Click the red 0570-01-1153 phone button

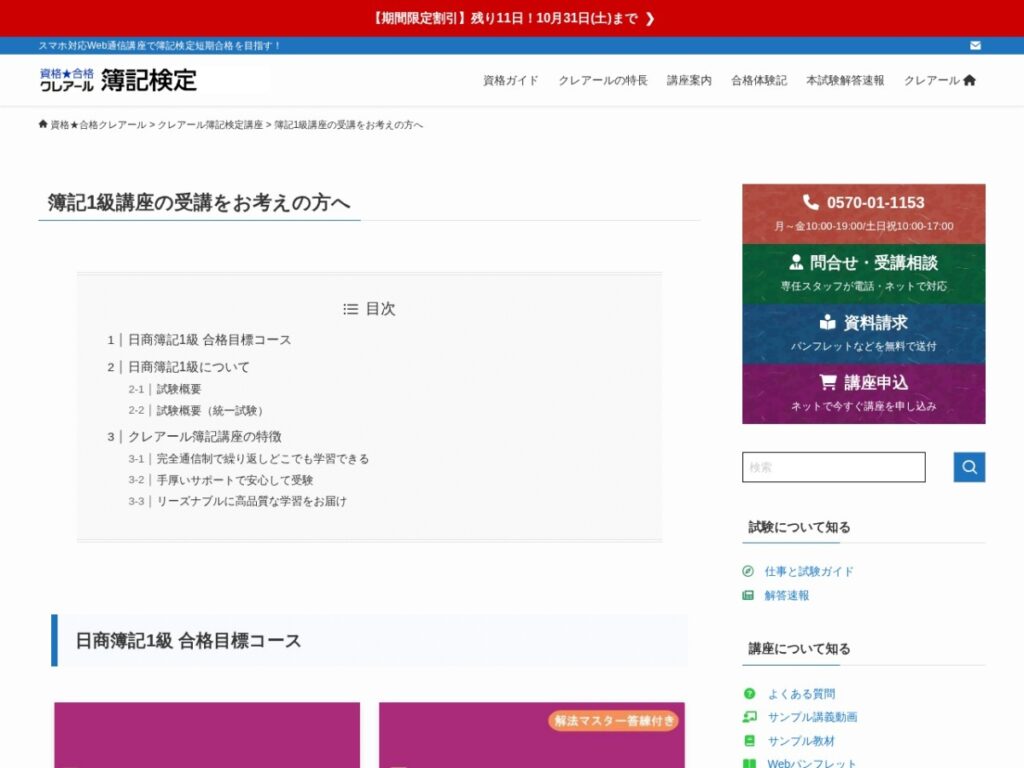[x=863, y=214]
